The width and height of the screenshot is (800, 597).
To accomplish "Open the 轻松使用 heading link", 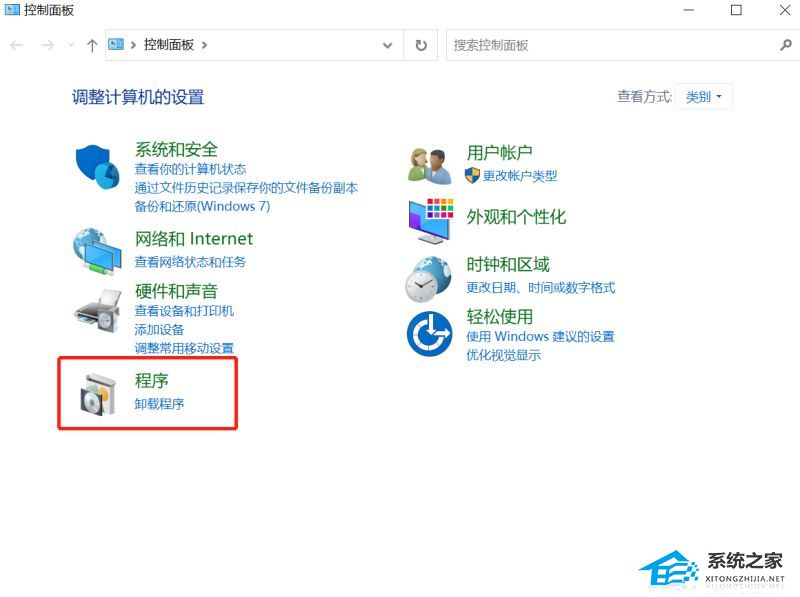I will [x=499, y=316].
